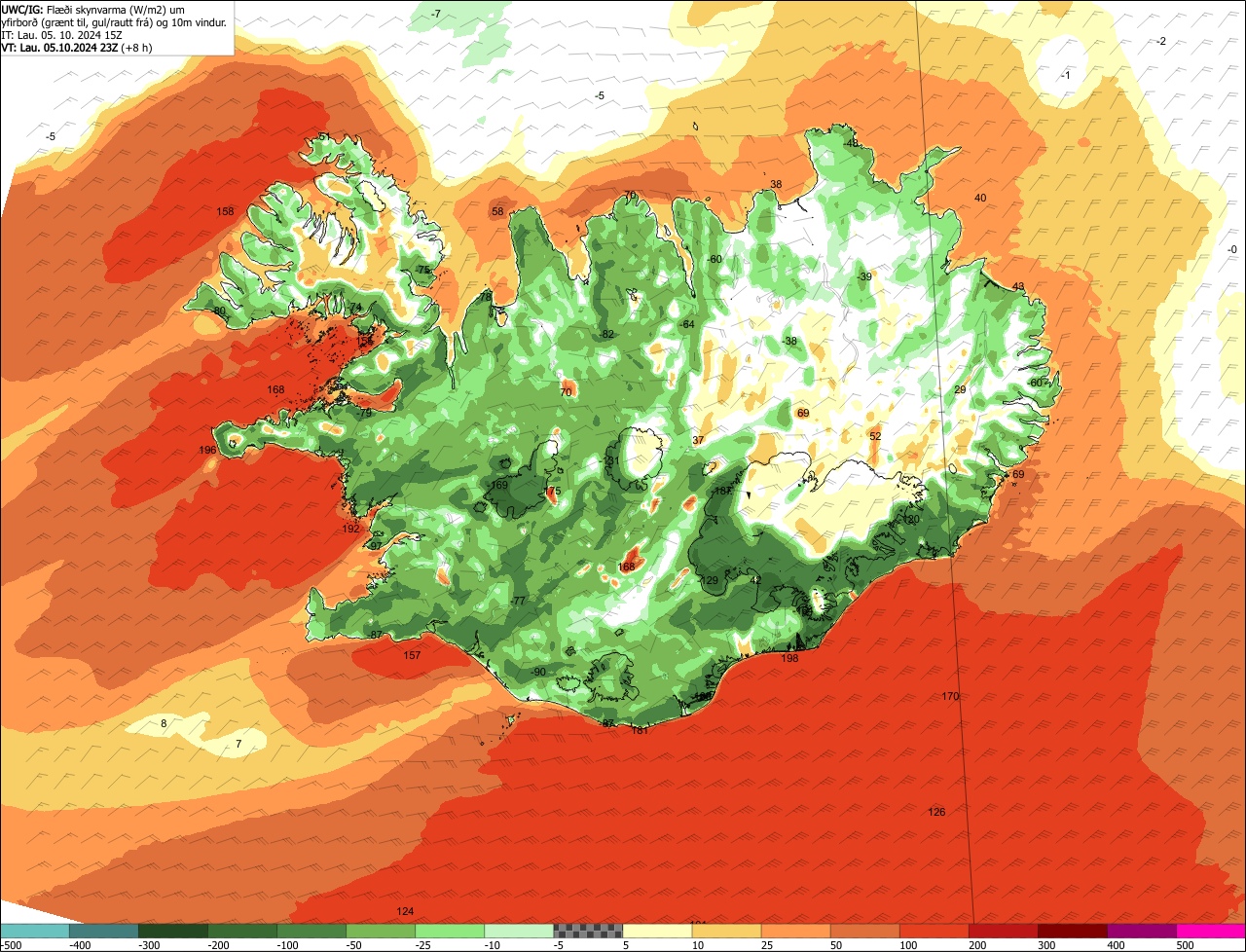The height and width of the screenshot is (952, 1246).
Task: Click legend swatch between -300 and -200
Action: (x=172, y=931)
